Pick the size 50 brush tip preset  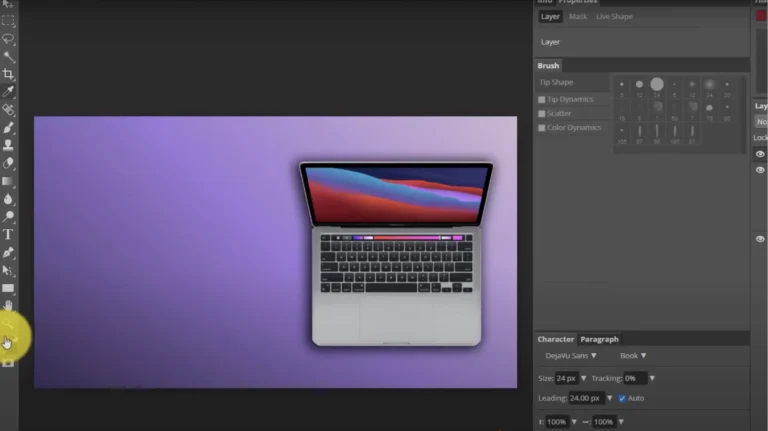(674, 110)
